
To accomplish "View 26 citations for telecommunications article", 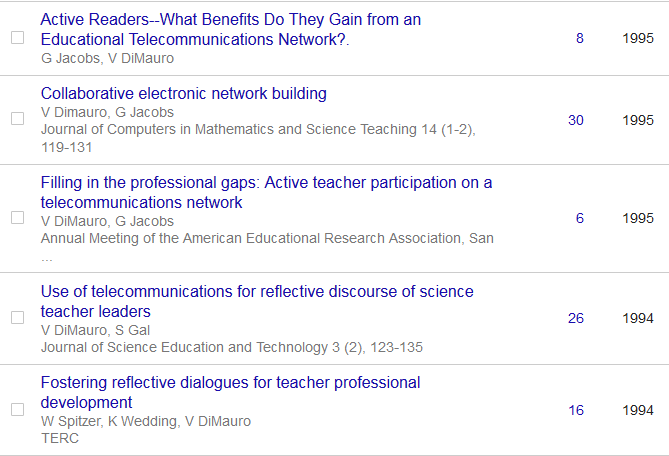I will 575,318.
